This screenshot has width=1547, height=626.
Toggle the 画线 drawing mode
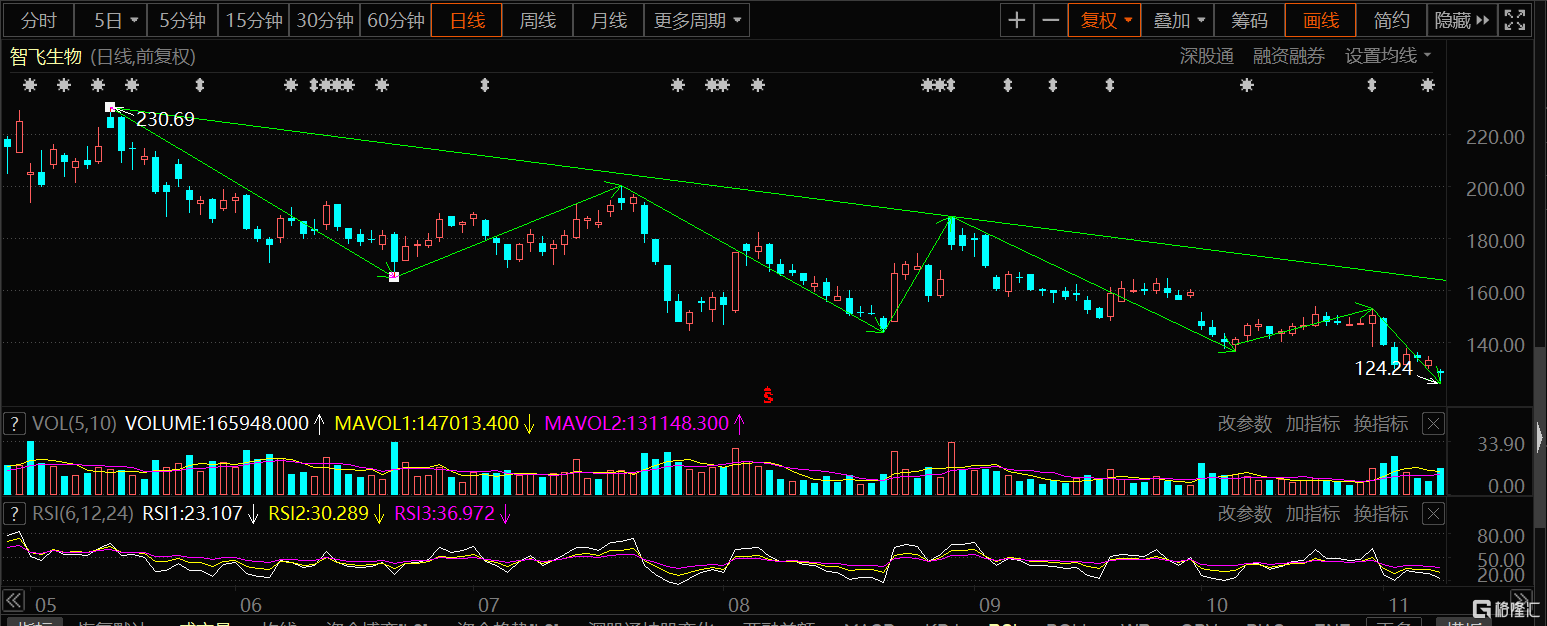(1321, 20)
